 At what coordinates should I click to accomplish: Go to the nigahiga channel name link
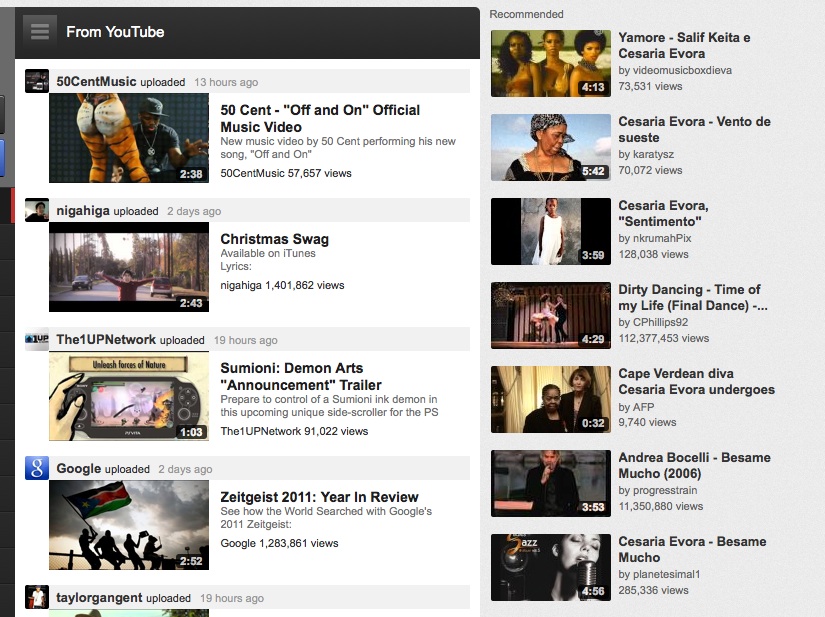(x=83, y=211)
